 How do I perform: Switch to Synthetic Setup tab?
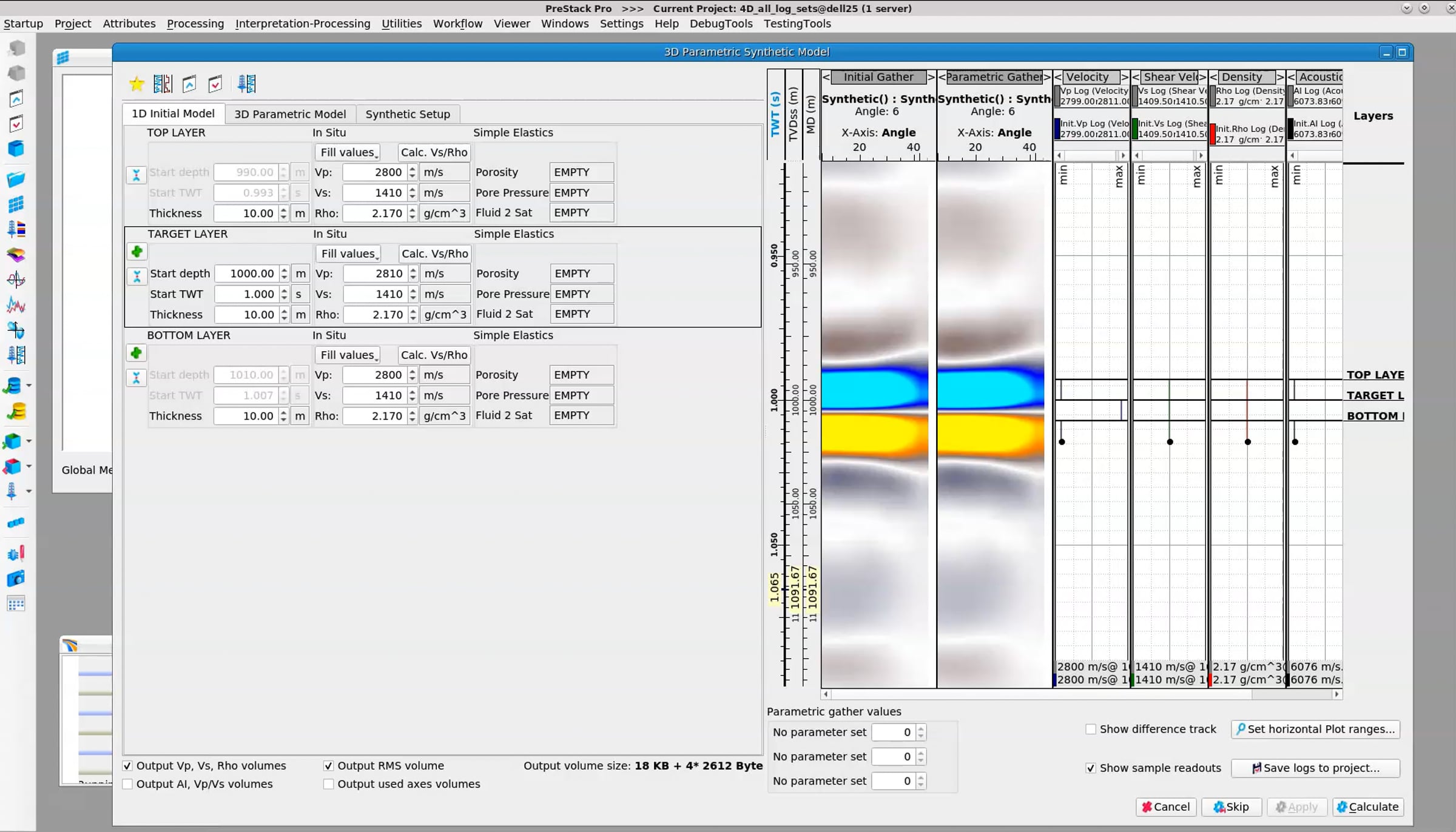[408, 114]
